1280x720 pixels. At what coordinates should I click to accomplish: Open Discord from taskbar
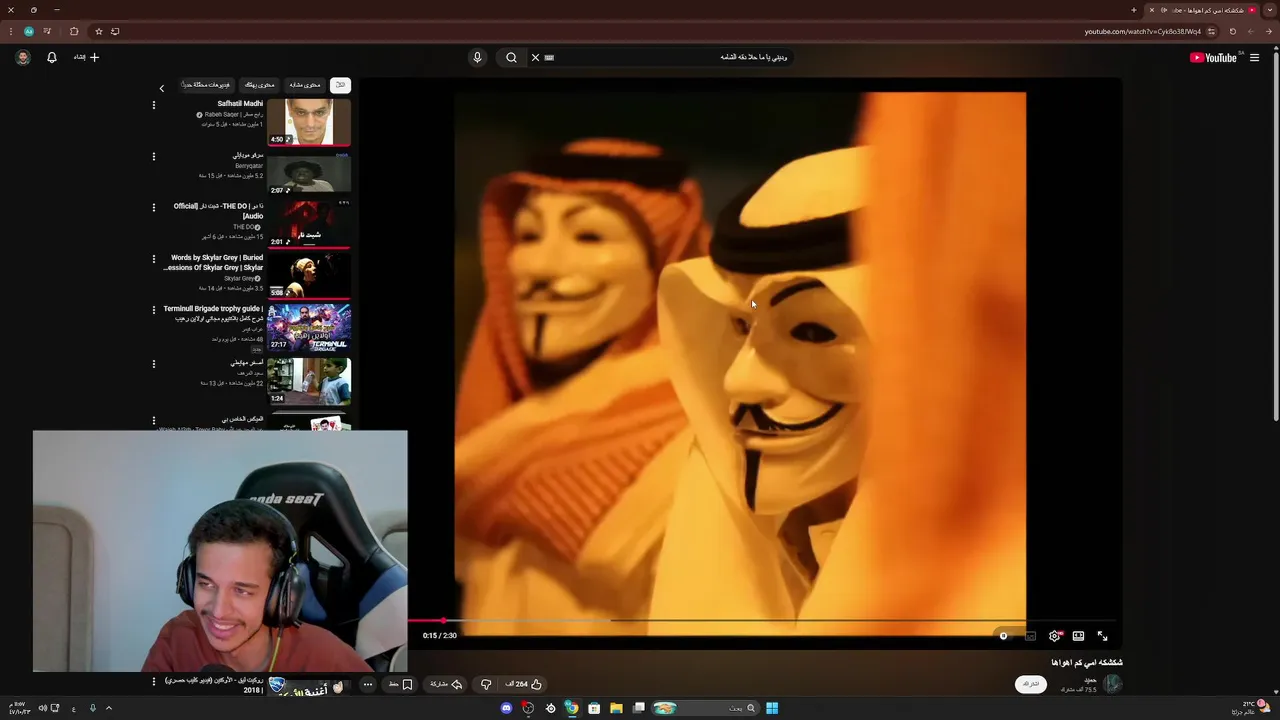(x=506, y=708)
